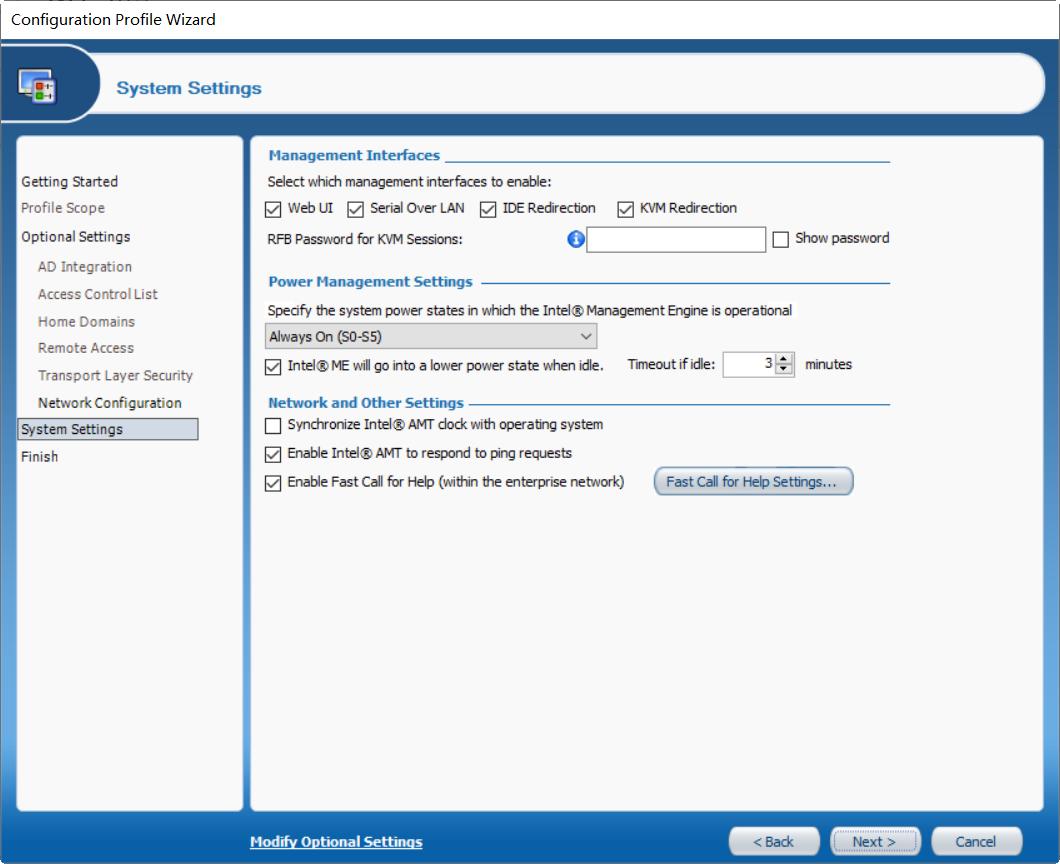
Task: Click Modify Optional Settings link
Action: [336, 842]
